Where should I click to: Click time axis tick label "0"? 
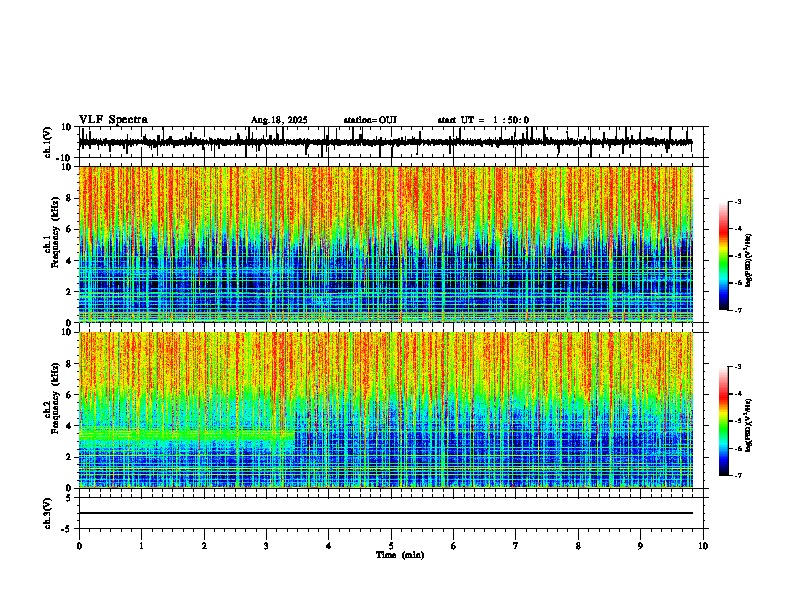79,546
